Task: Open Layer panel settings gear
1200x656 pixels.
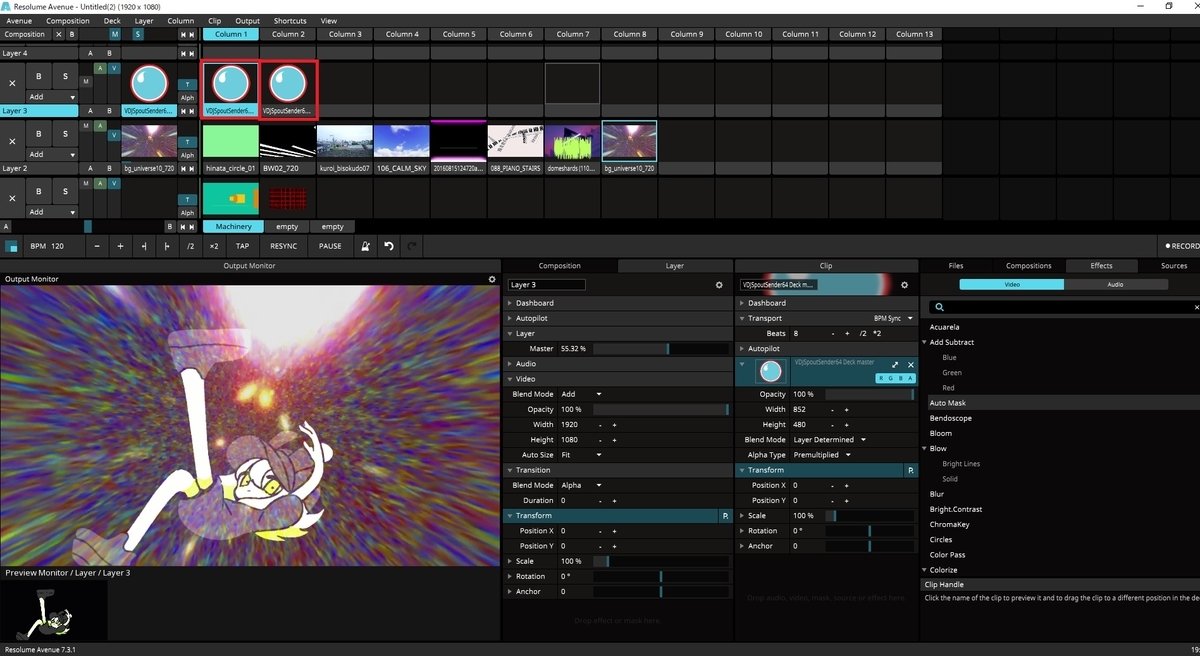Action: (718, 285)
